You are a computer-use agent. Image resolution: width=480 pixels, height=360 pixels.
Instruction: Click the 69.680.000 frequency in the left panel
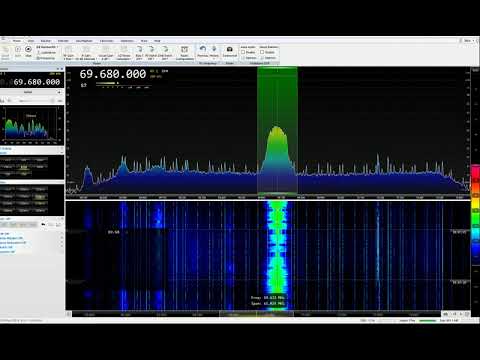click(x=37, y=82)
